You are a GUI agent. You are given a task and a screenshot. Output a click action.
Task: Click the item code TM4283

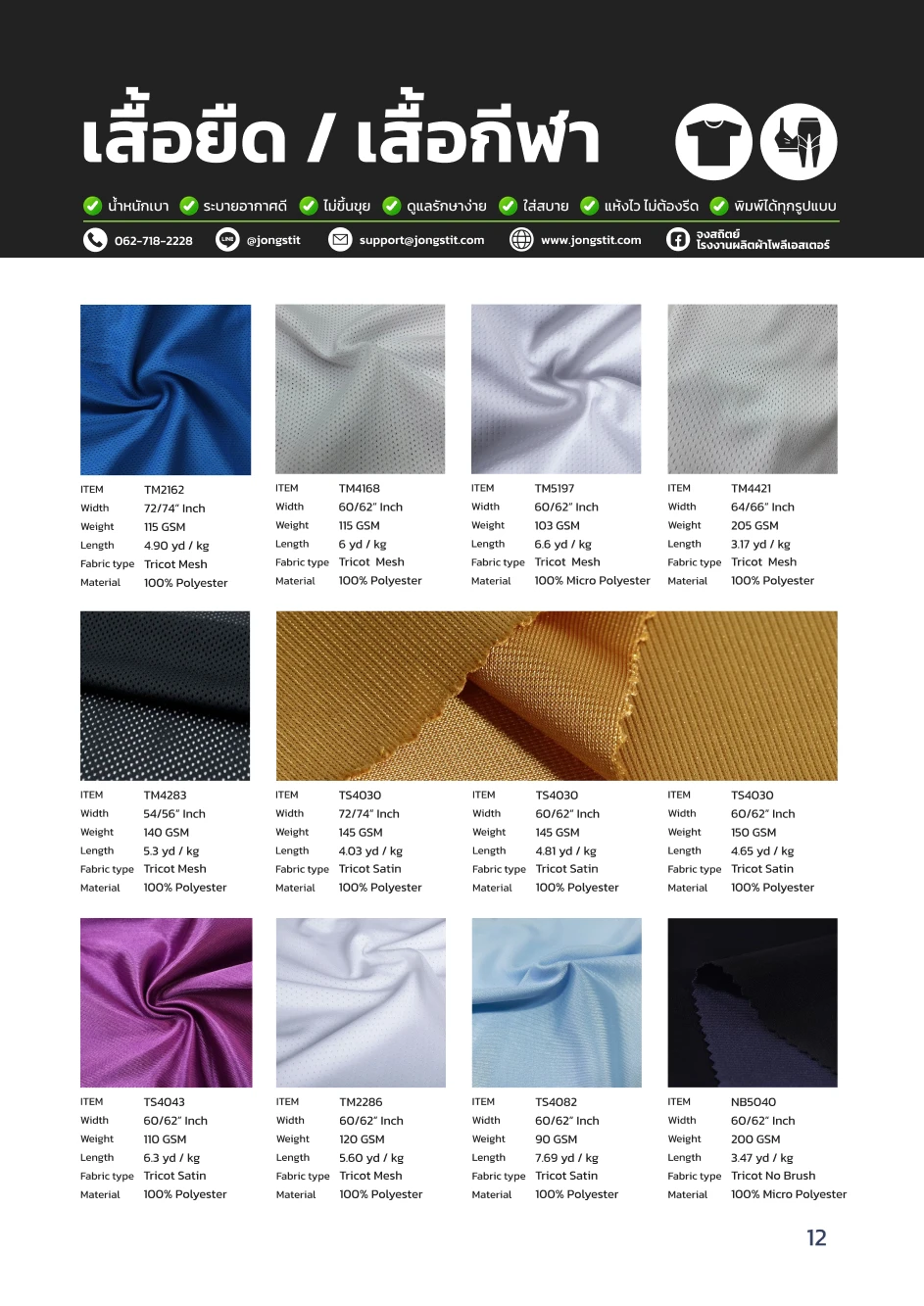(x=165, y=796)
